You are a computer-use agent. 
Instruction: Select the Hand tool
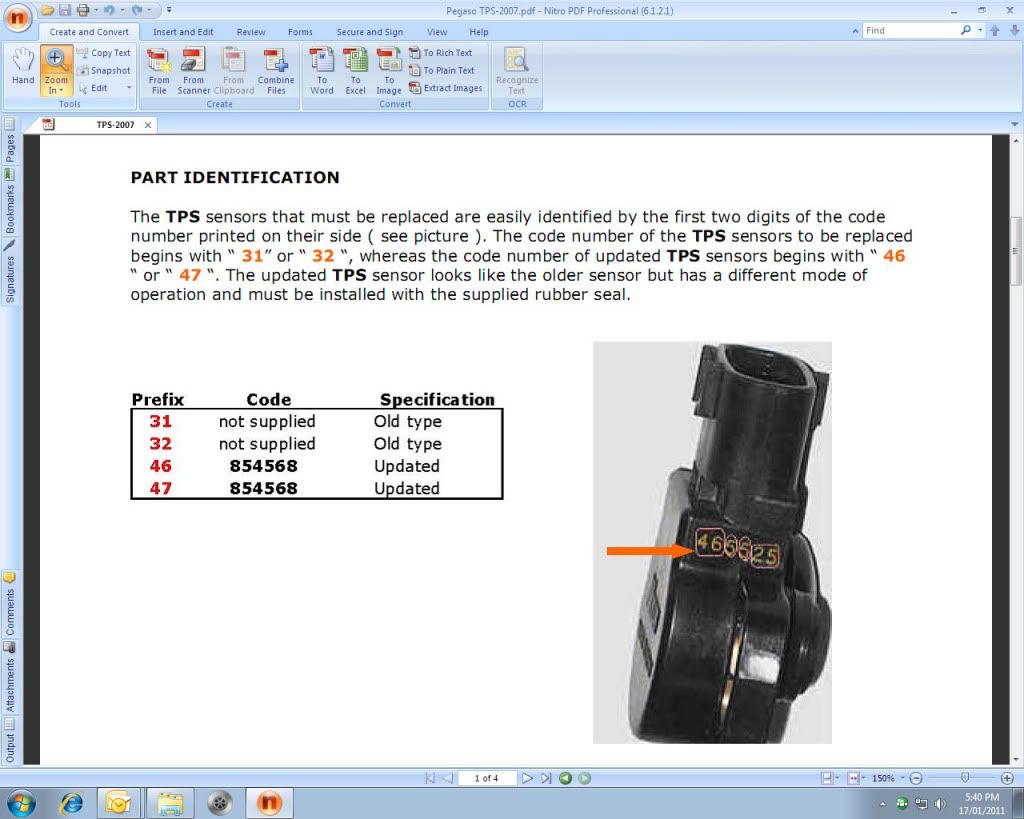point(21,67)
